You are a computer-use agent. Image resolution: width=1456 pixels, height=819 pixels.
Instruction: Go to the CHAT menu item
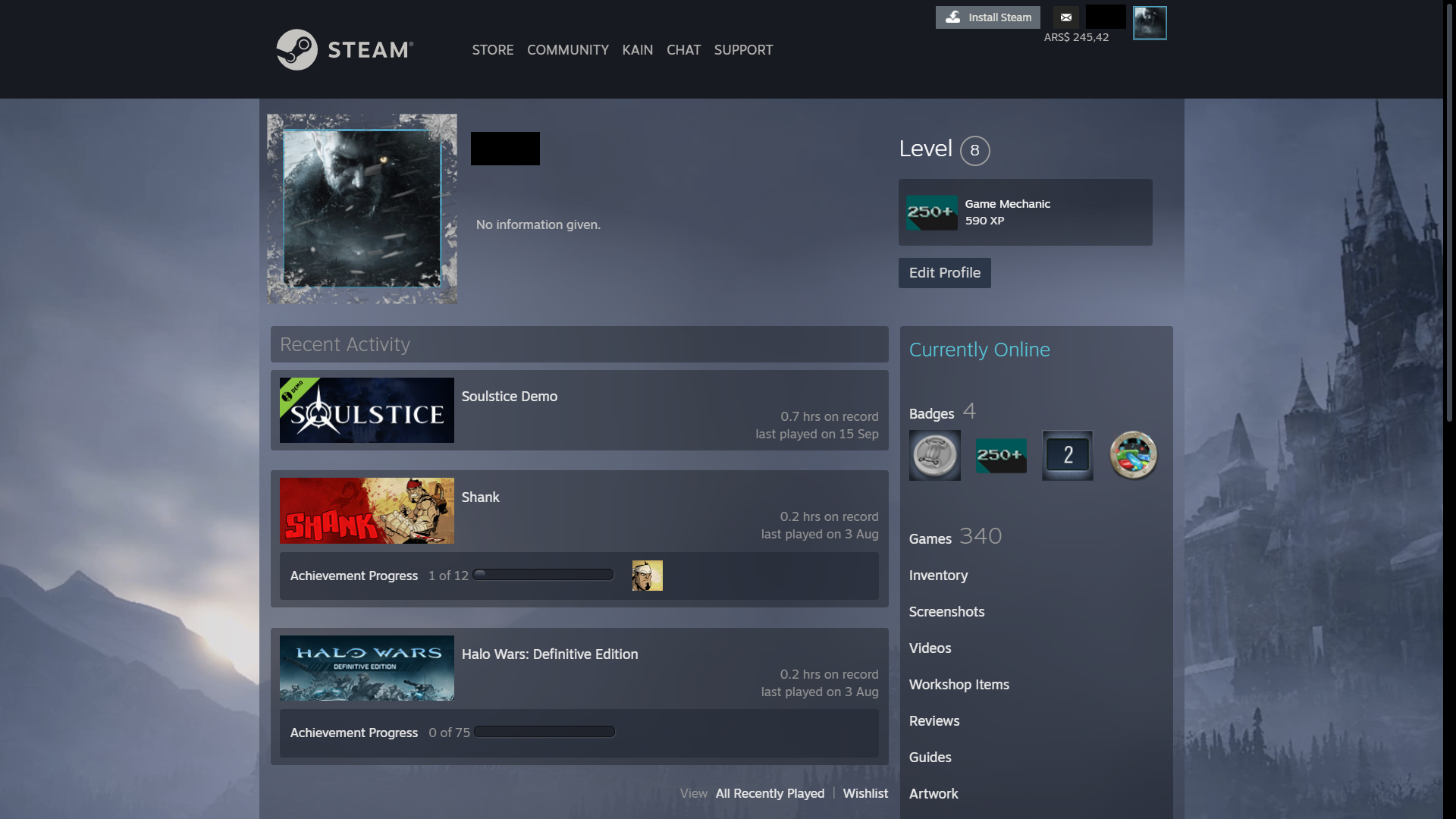point(683,50)
